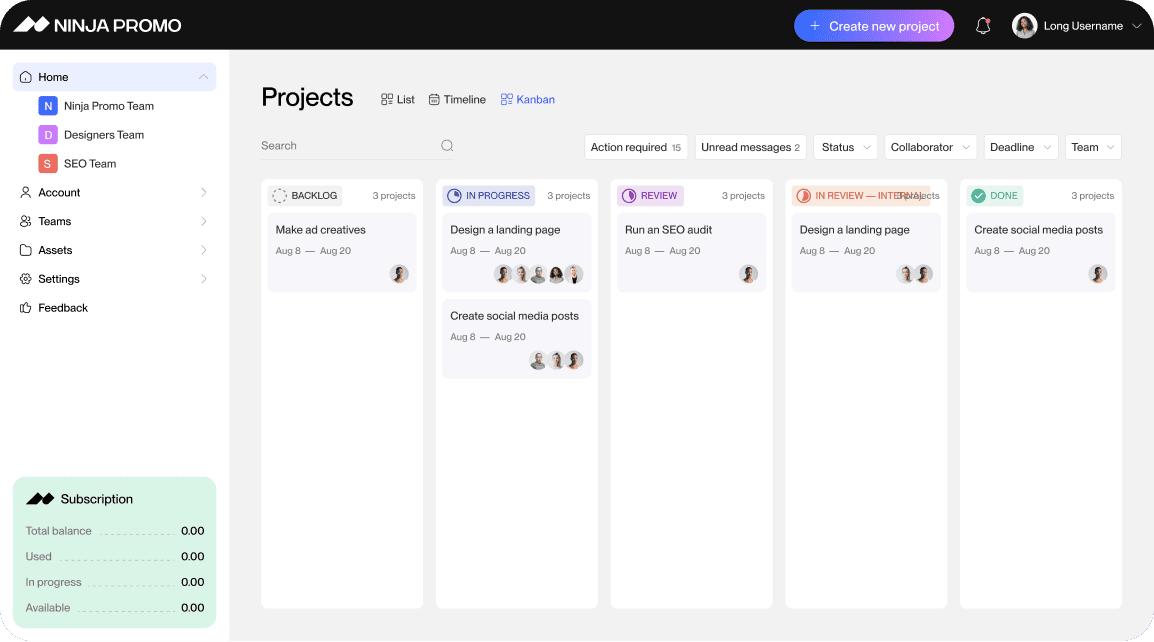The width and height of the screenshot is (1154, 642).
Task: Open SEO Team via red S icon
Action: (x=47, y=164)
